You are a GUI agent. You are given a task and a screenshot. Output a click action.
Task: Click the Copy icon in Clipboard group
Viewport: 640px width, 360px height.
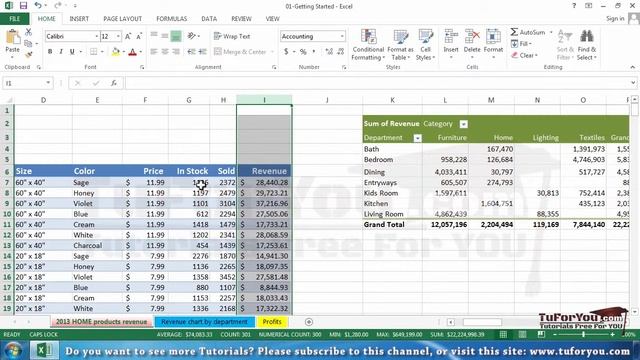28,43
